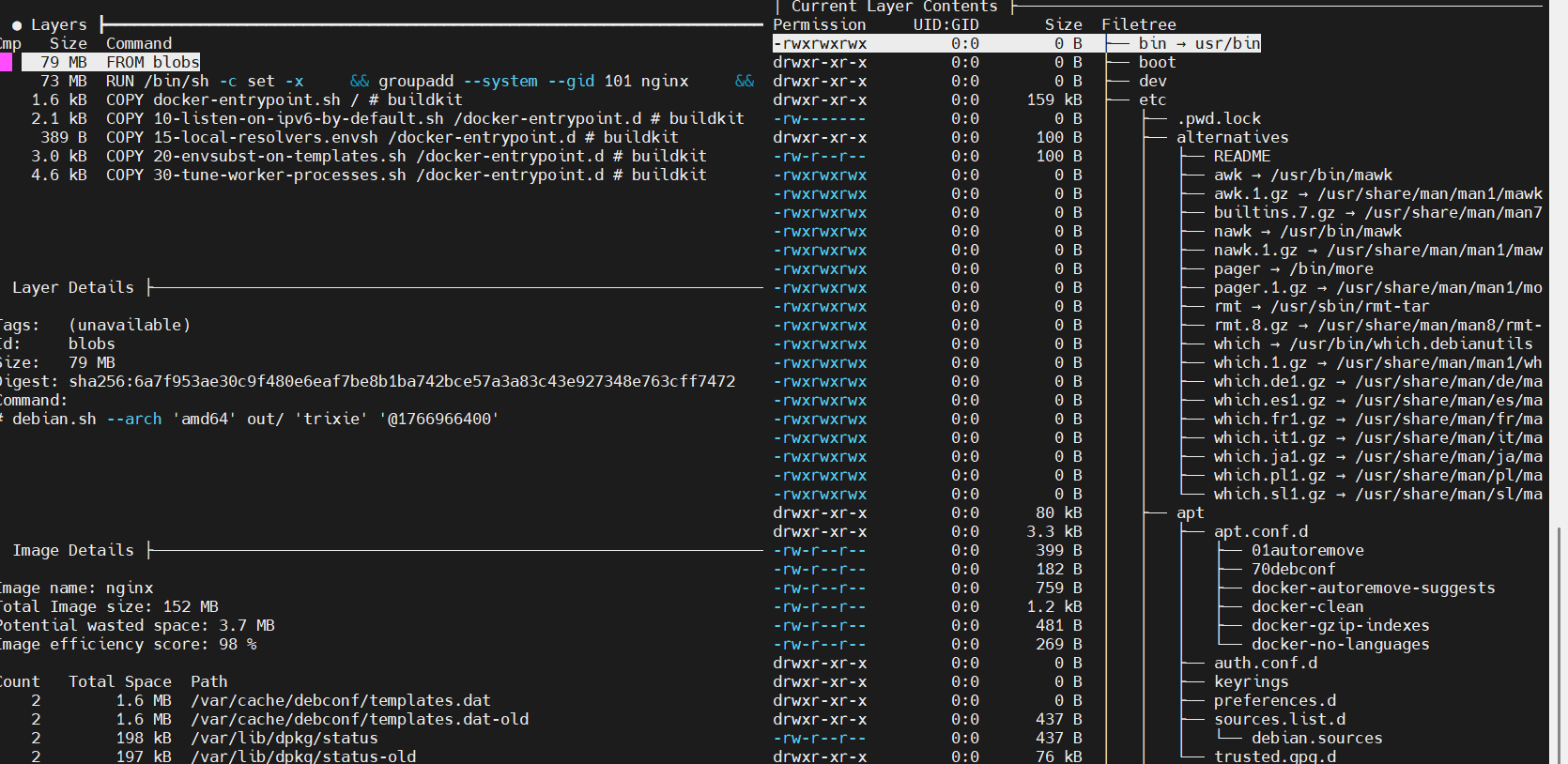Click the Layers panel title
Image resolution: width=1568 pixels, height=764 pixels.
pyautogui.click(x=58, y=24)
